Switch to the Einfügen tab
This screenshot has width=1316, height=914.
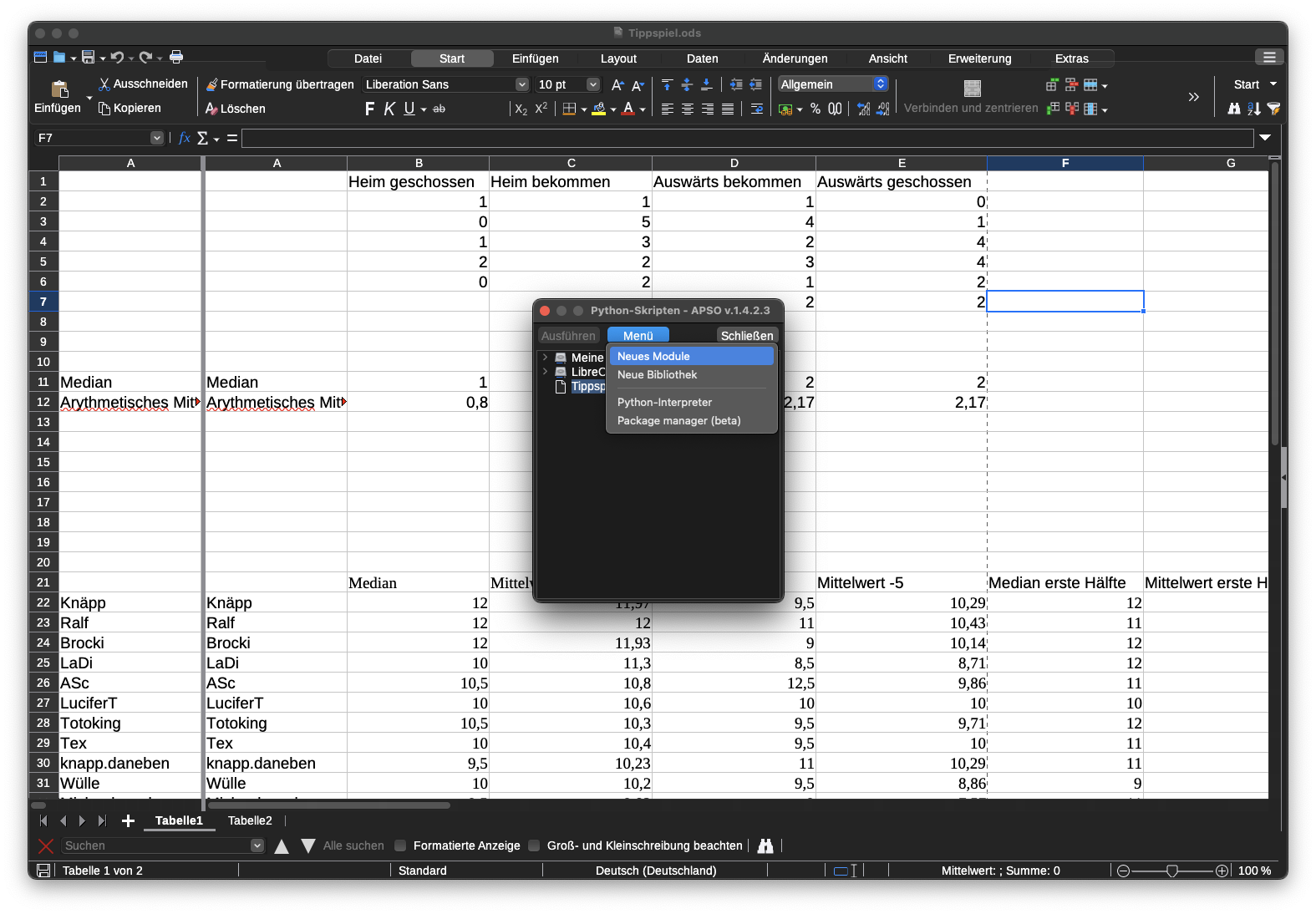click(535, 58)
